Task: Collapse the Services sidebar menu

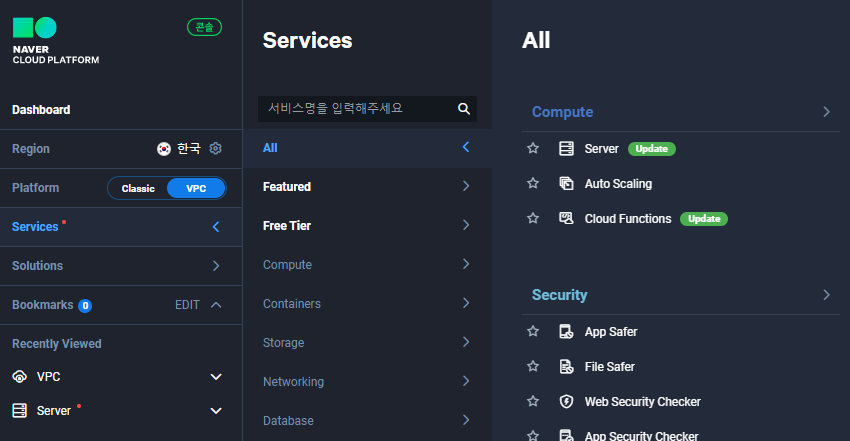Action: [x=216, y=227]
